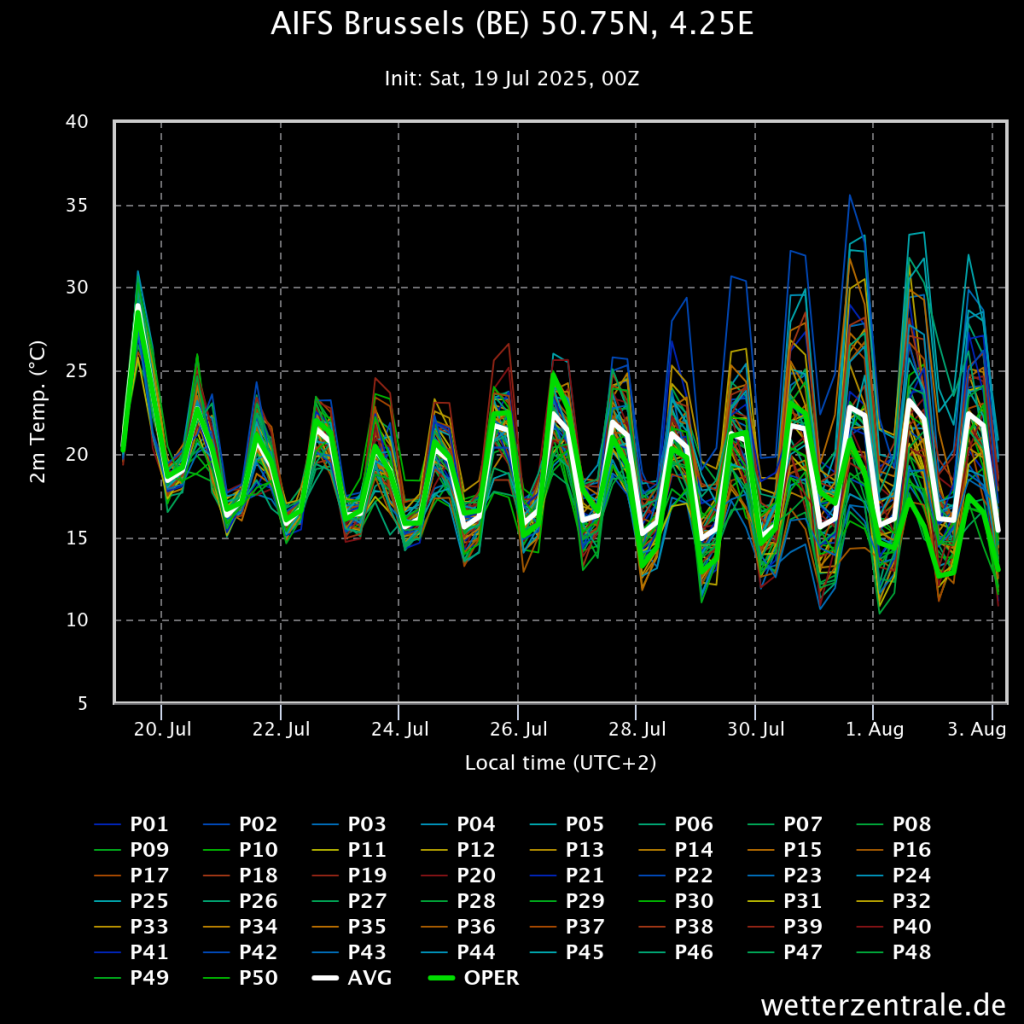Viewport: 1024px width, 1024px height.
Task: Toggle the OPER legend entry
Action: (474, 978)
